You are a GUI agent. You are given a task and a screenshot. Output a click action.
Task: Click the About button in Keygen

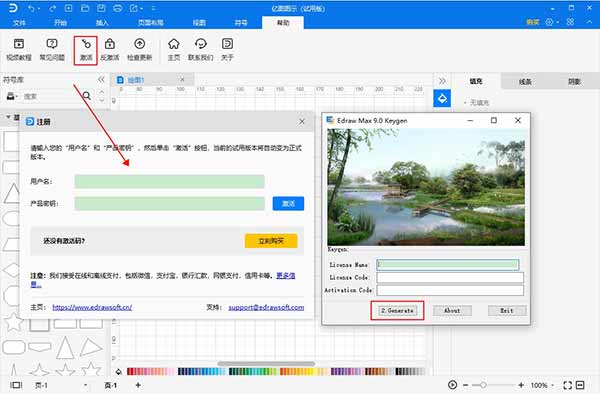(x=452, y=311)
